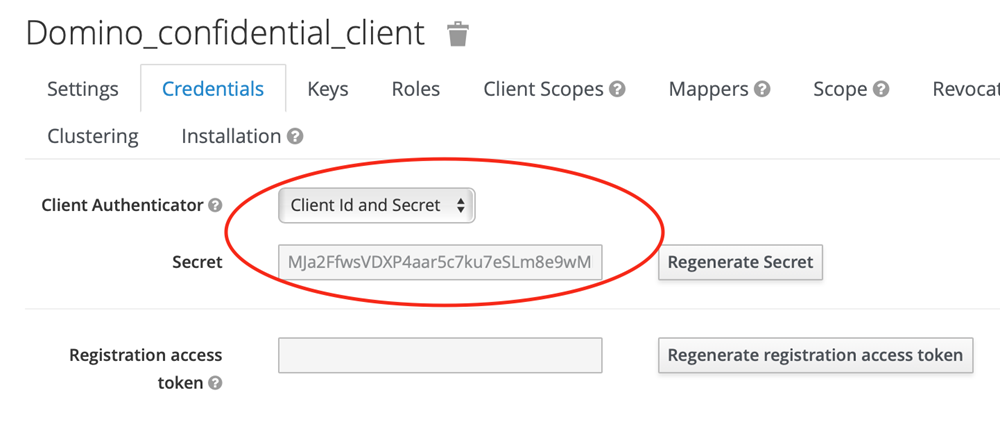Click Client Authenticator help icon
The width and height of the screenshot is (1000, 422).
click(215, 206)
